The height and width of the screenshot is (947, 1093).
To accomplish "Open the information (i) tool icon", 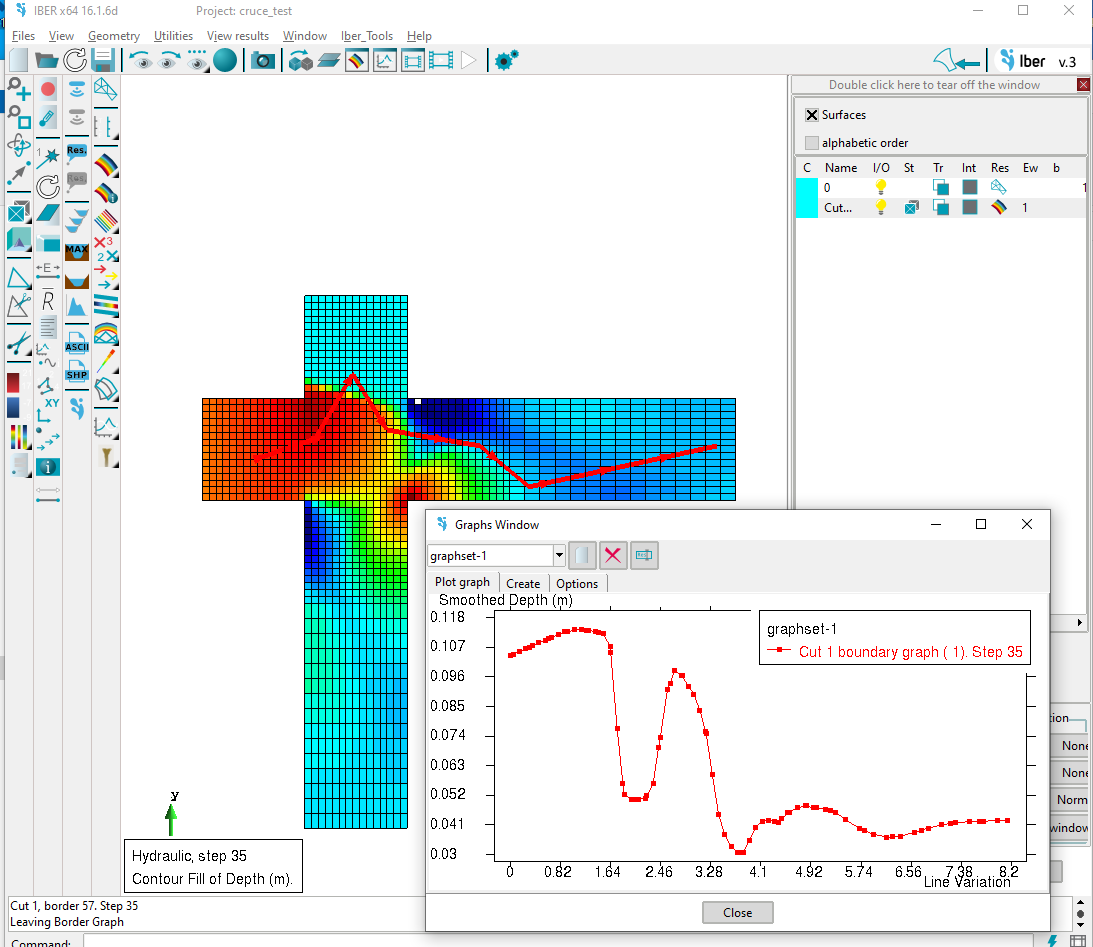I will click(x=48, y=466).
